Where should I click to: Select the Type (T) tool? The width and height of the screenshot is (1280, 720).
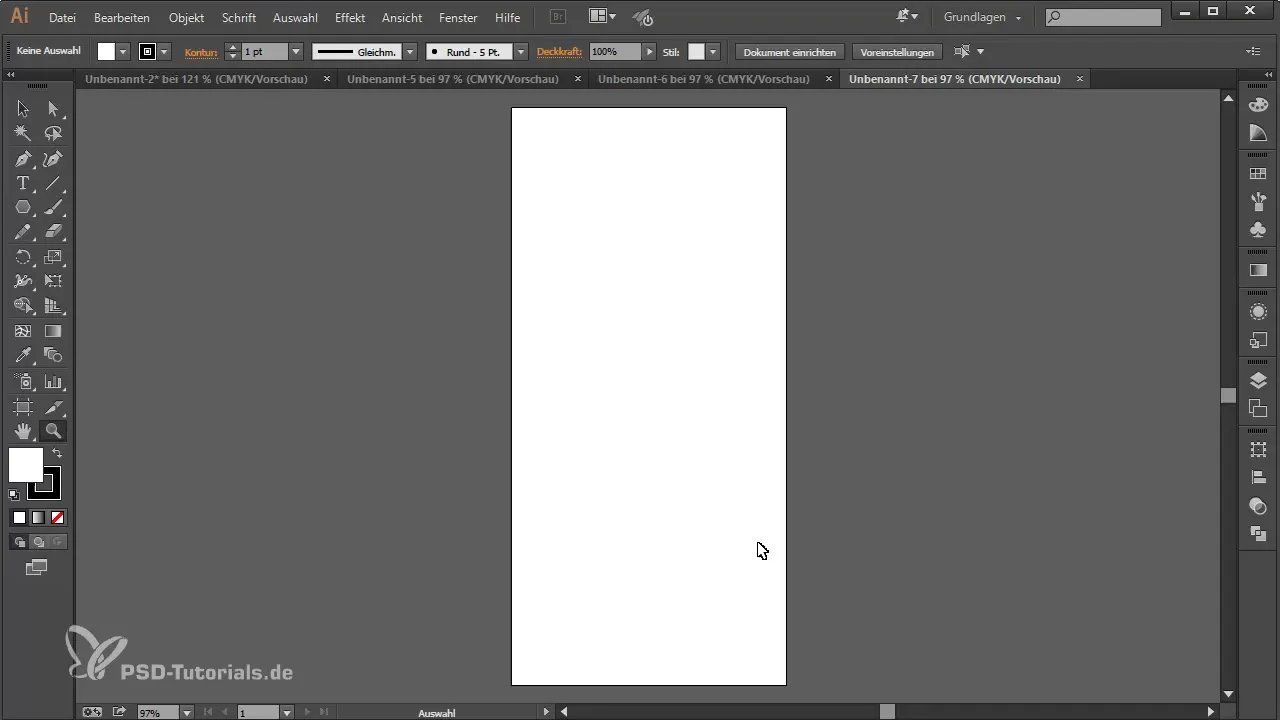23,184
